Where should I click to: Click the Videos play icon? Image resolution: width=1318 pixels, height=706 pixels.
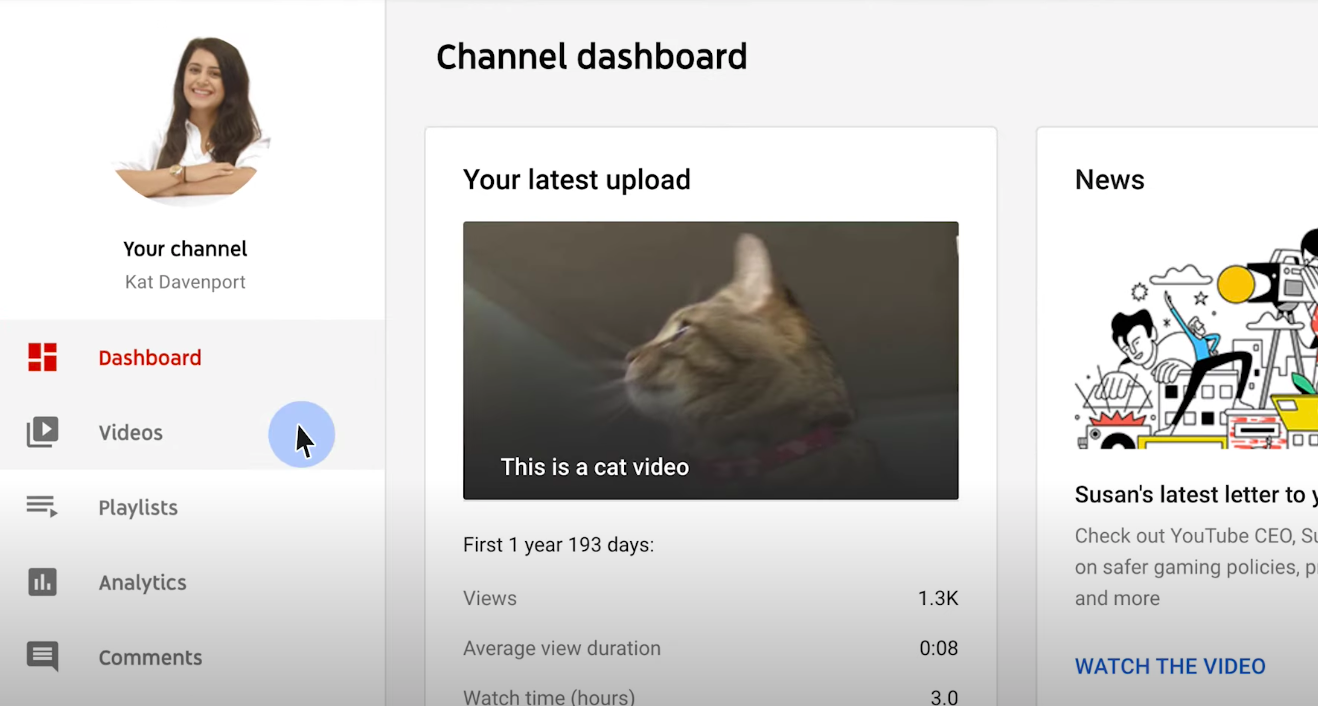tap(42, 432)
